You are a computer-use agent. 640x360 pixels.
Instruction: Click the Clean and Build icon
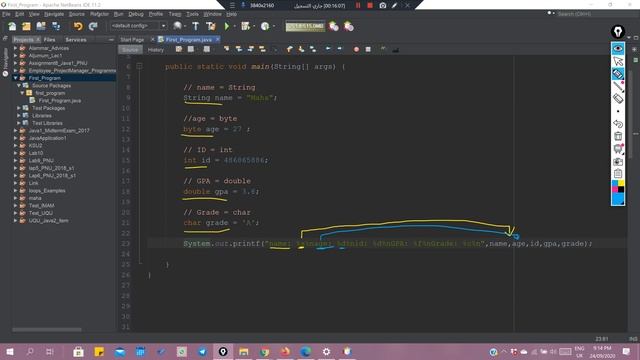[x=211, y=27]
